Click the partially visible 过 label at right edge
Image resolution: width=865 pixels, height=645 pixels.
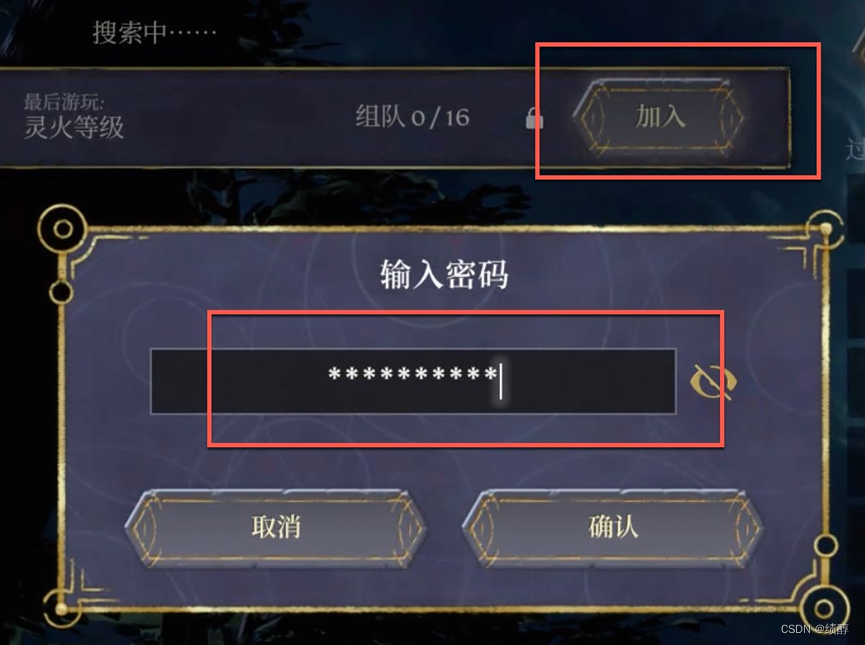click(x=855, y=149)
